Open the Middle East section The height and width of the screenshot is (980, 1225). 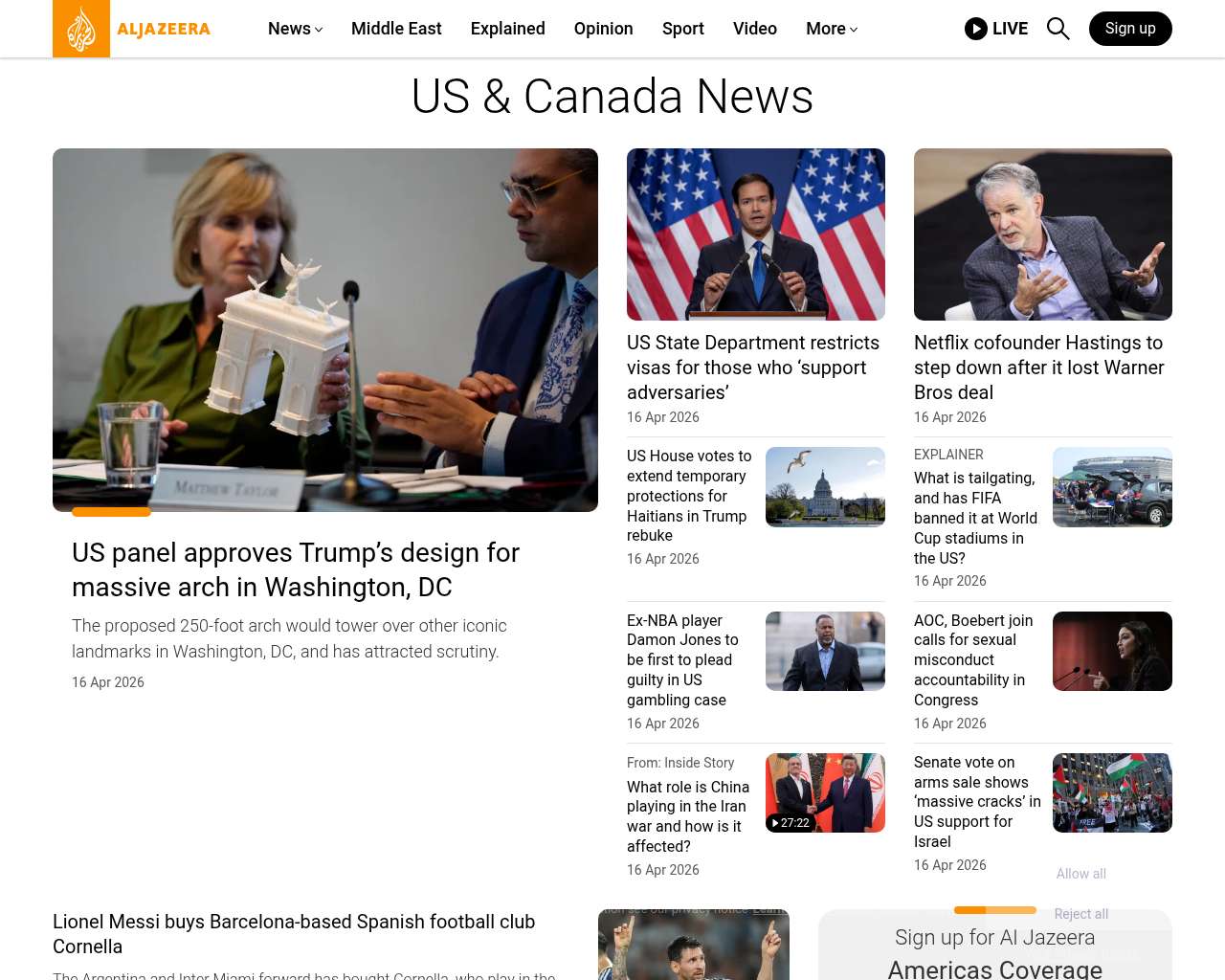pos(396,29)
